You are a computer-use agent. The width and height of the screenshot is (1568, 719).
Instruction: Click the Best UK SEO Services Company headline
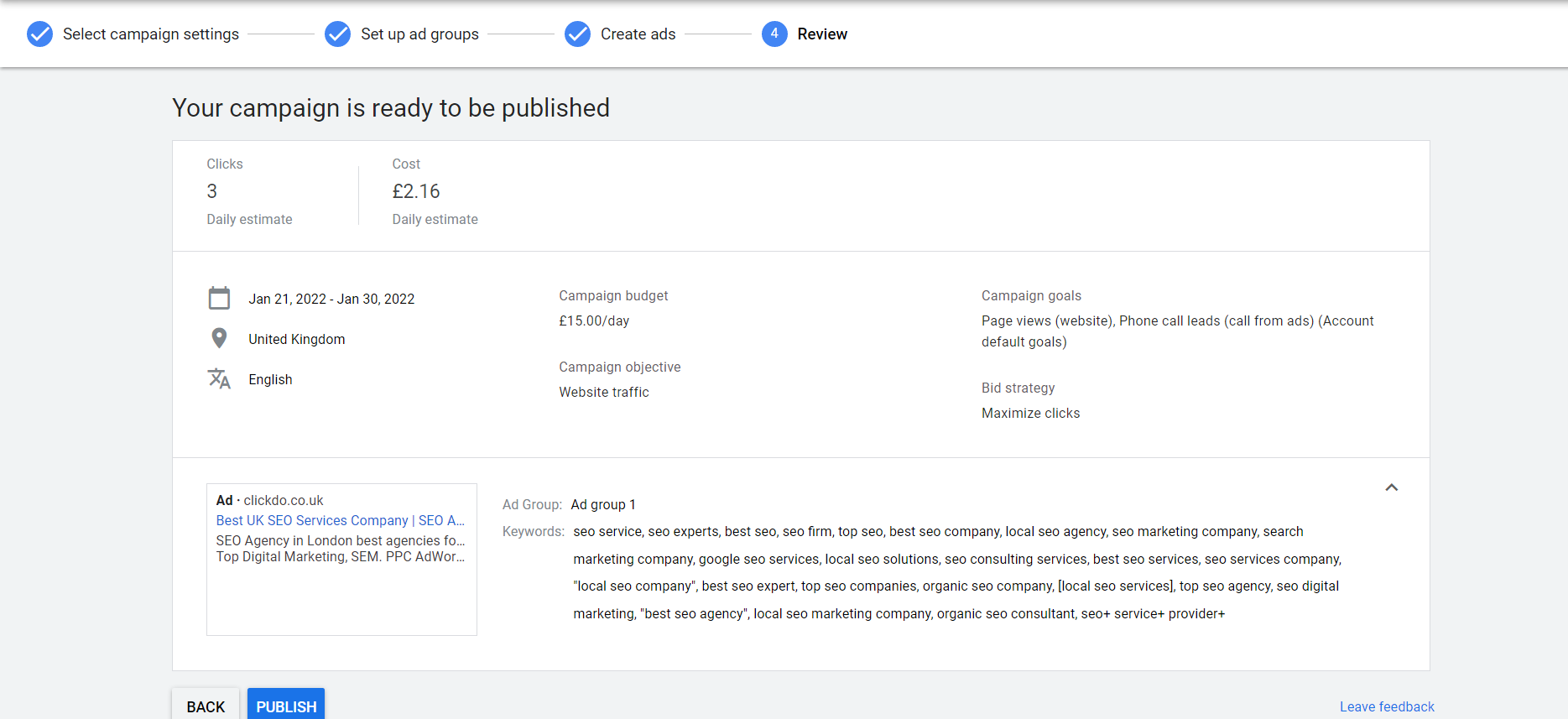340,520
